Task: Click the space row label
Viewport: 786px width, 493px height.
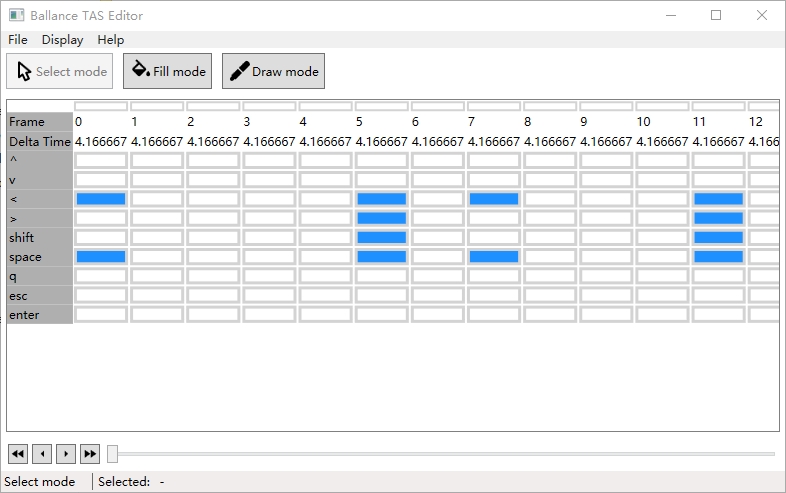Action: (x=40, y=257)
